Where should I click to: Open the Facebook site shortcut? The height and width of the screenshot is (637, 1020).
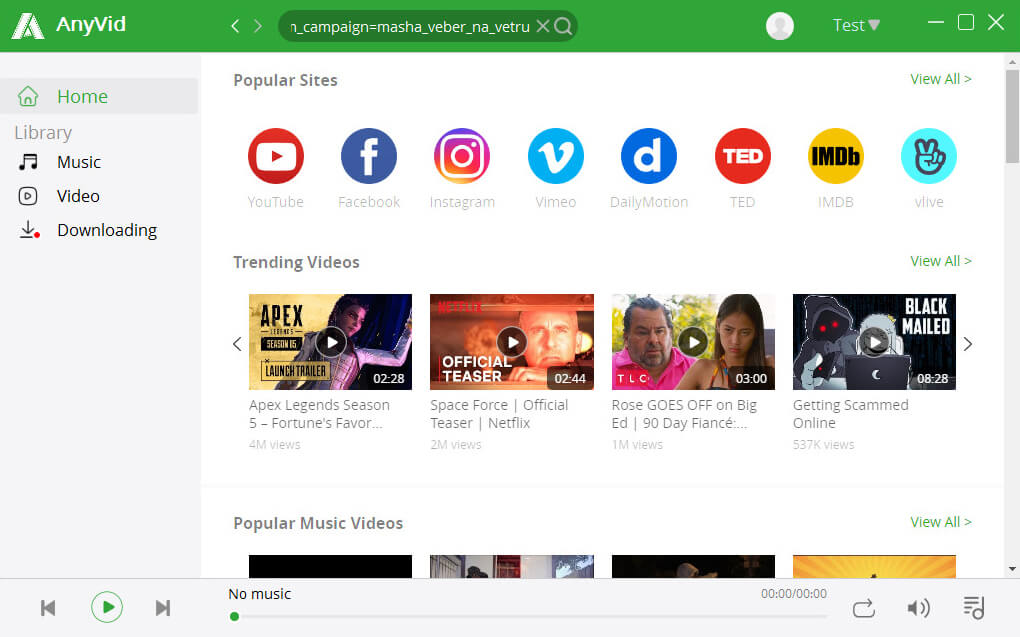point(369,156)
